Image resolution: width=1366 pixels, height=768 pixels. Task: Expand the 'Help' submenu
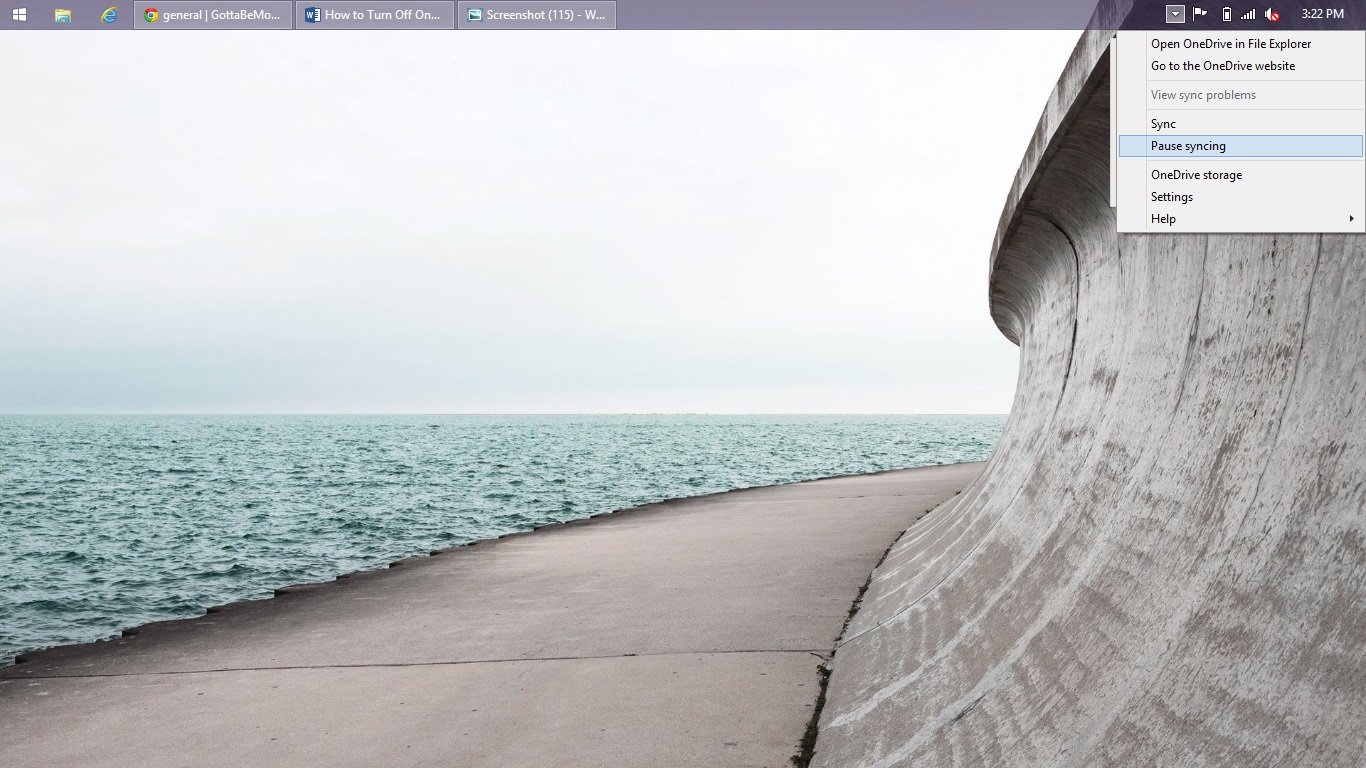coord(1240,219)
